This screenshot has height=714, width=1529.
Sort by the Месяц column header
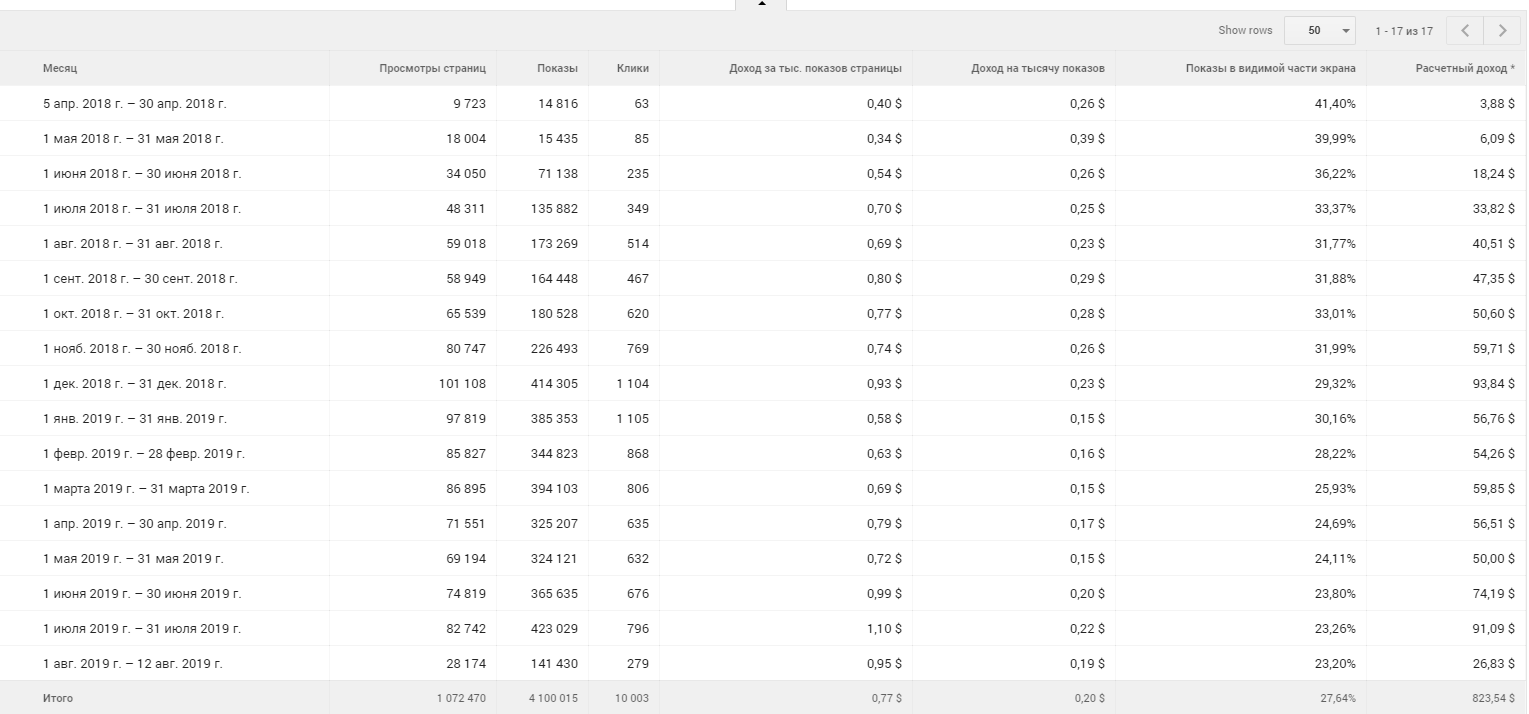coord(60,68)
